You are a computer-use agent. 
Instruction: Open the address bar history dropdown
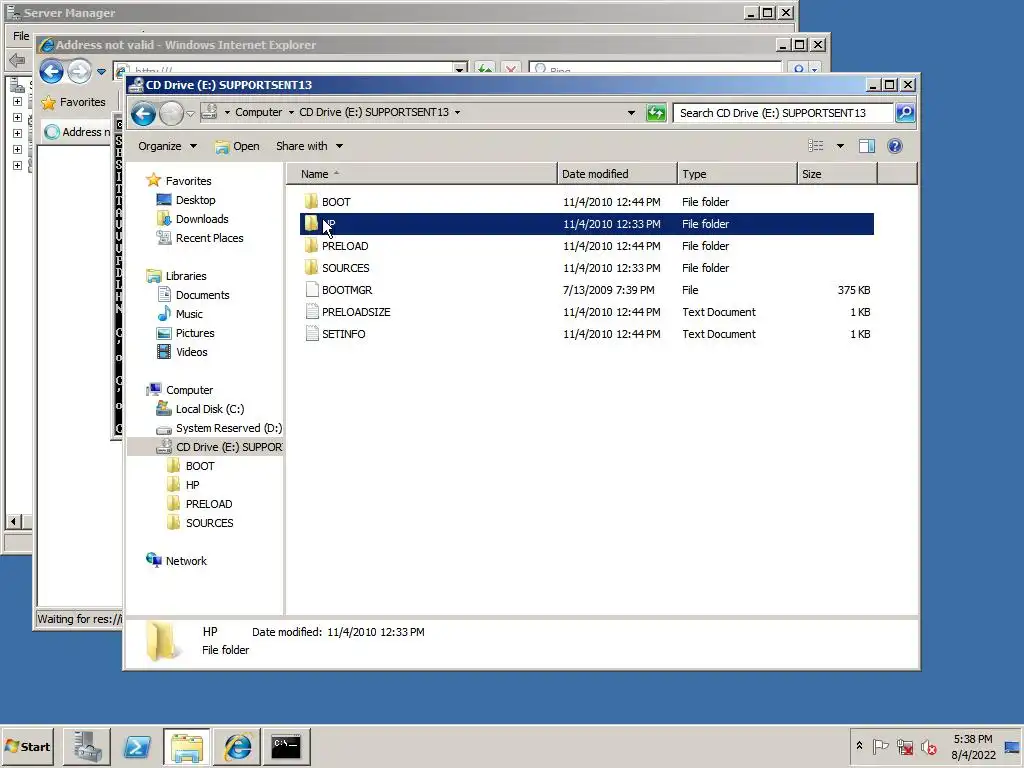[631, 112]
